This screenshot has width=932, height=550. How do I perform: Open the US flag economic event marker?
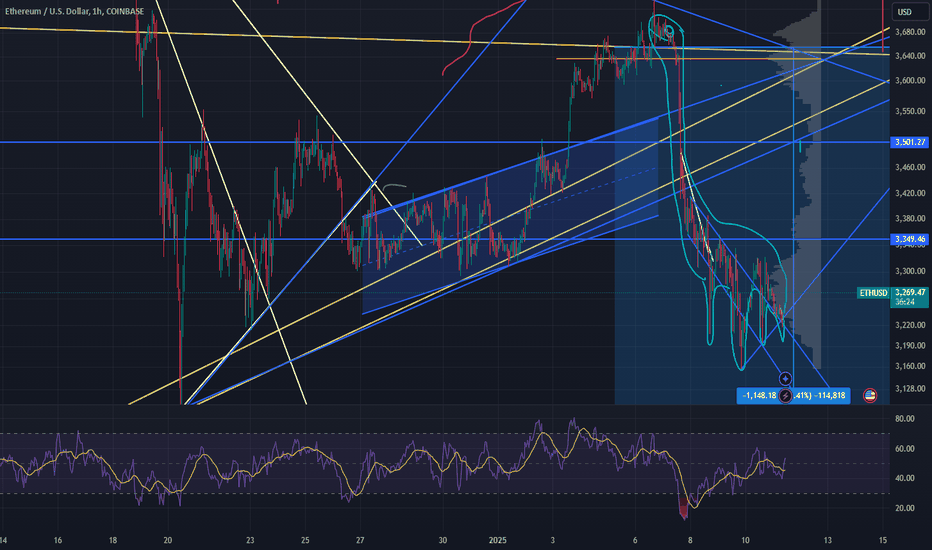[x=870, y=395]
